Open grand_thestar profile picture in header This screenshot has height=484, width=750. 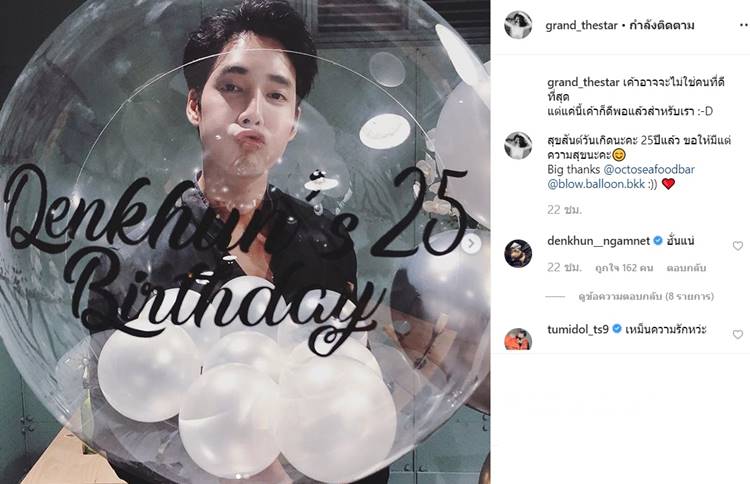pos(518,25)
